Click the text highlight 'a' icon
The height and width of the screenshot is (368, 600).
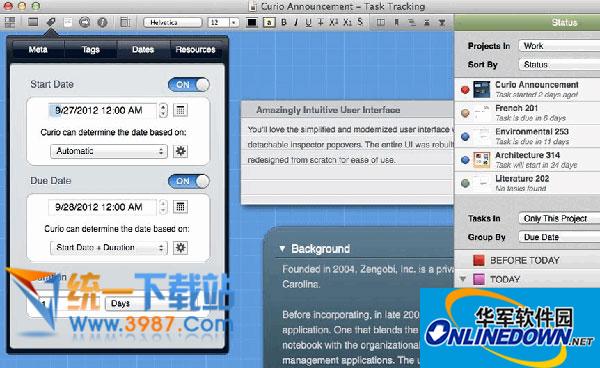[x=269, y=22]
